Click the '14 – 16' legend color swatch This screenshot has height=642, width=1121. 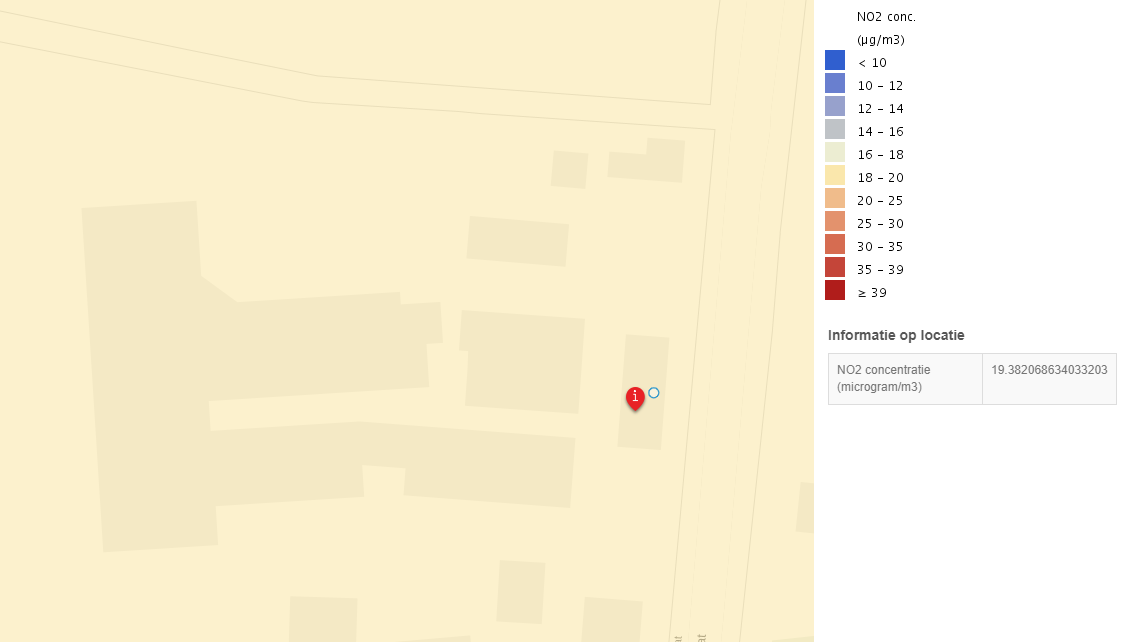835,129
